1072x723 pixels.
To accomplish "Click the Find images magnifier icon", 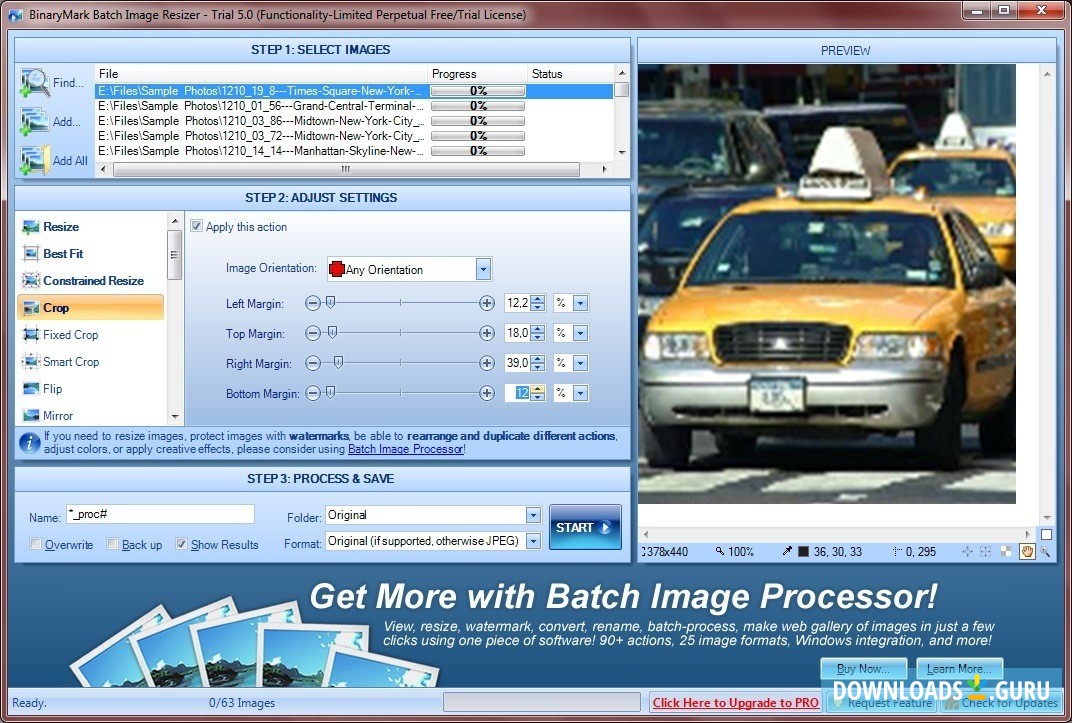I will pos(35,83).
